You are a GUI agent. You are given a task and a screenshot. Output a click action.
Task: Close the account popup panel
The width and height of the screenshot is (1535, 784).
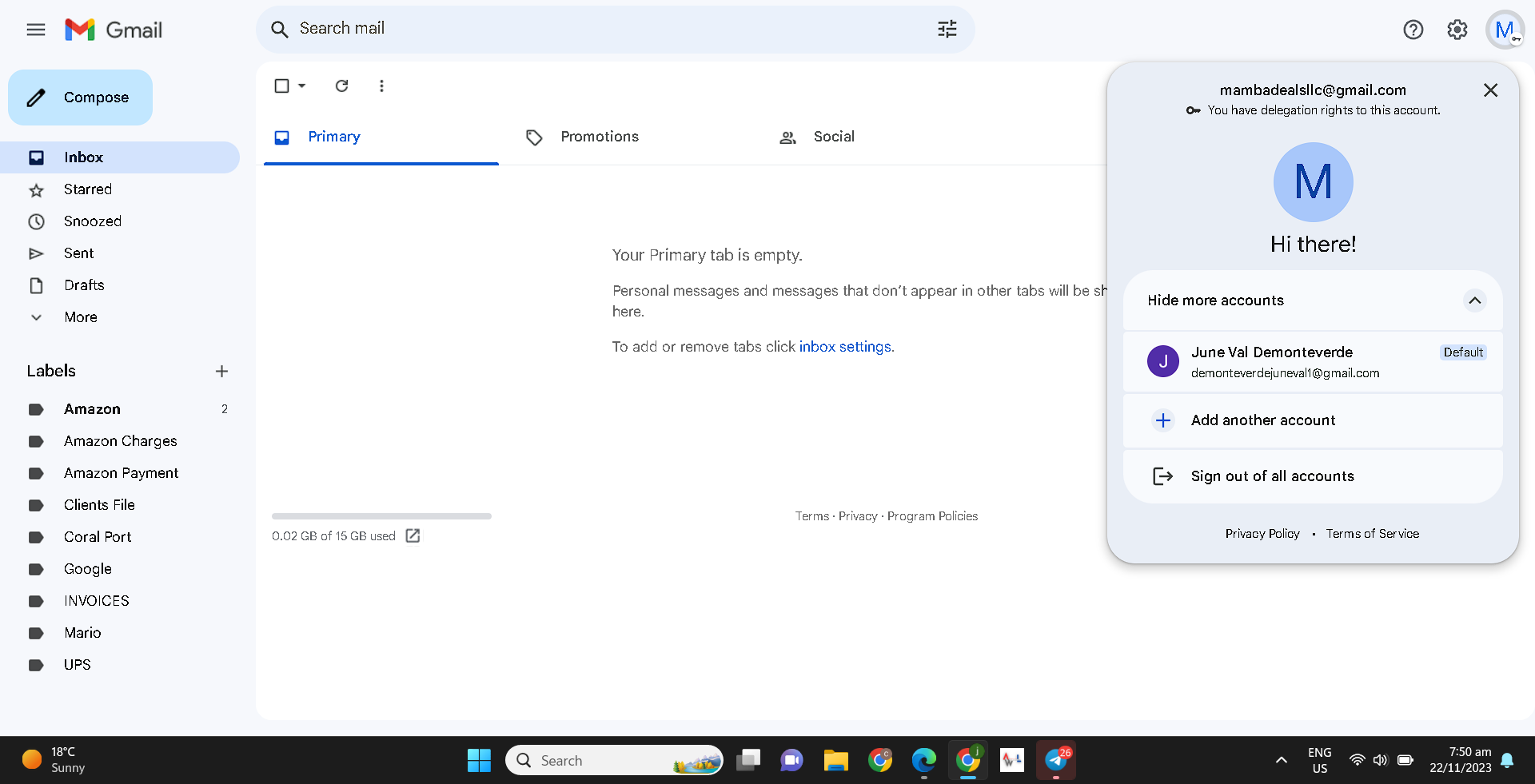tap(1490, 90)
